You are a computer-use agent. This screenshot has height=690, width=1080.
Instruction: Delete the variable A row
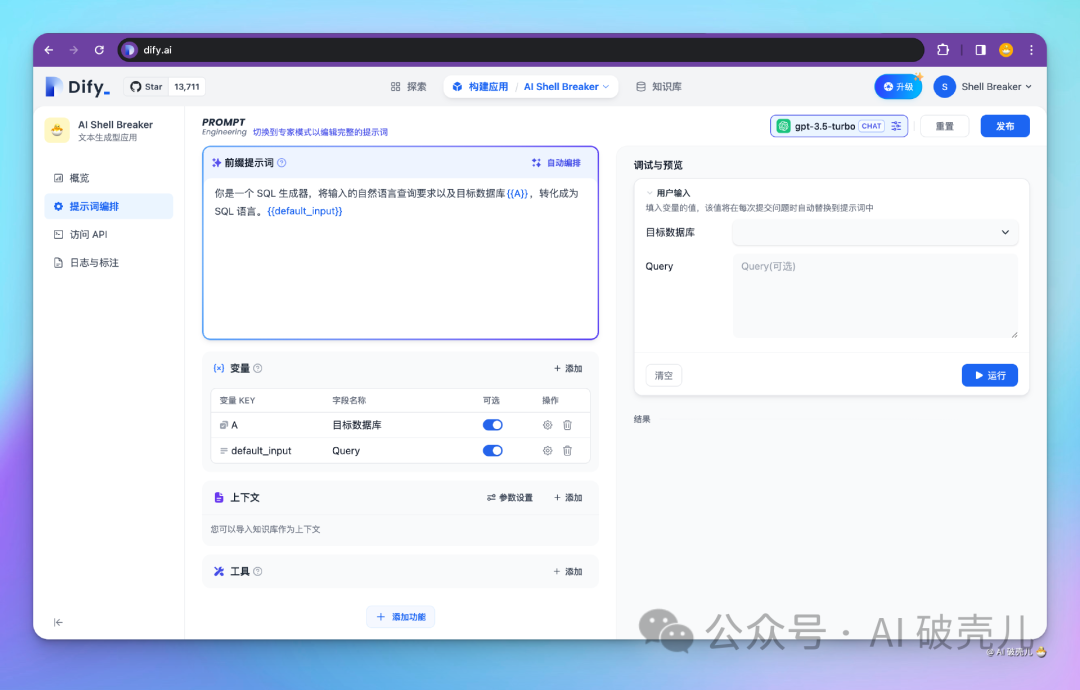click(567, 425)
